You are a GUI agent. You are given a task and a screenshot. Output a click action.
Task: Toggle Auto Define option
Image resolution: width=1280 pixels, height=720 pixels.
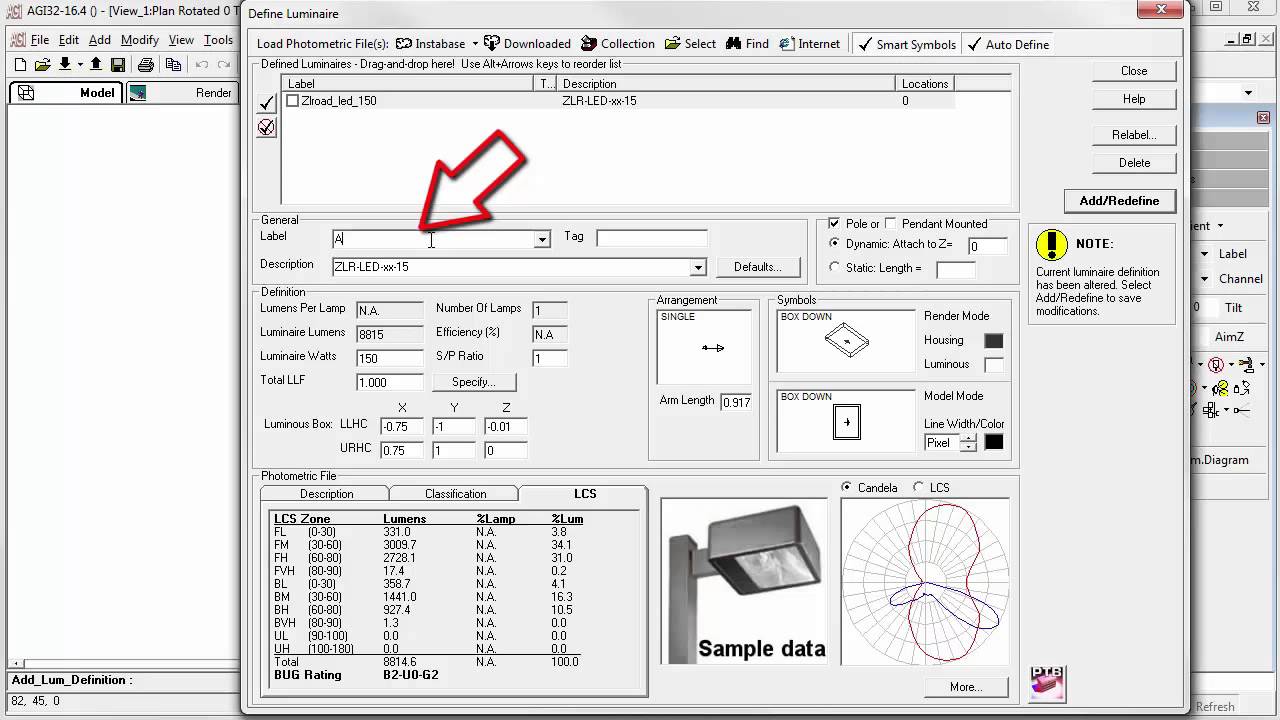coord(1008,44)
